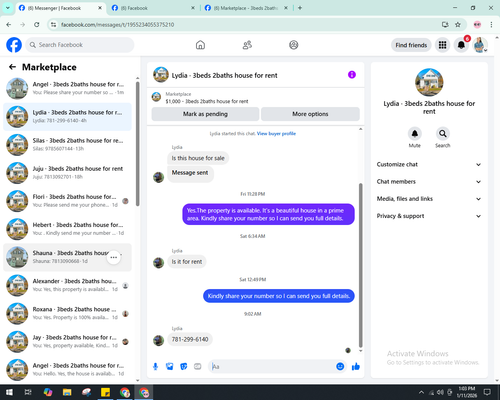The image size is (500, 400).
Task: Click the chat messages scrollbar
Action: coord(360,265)
